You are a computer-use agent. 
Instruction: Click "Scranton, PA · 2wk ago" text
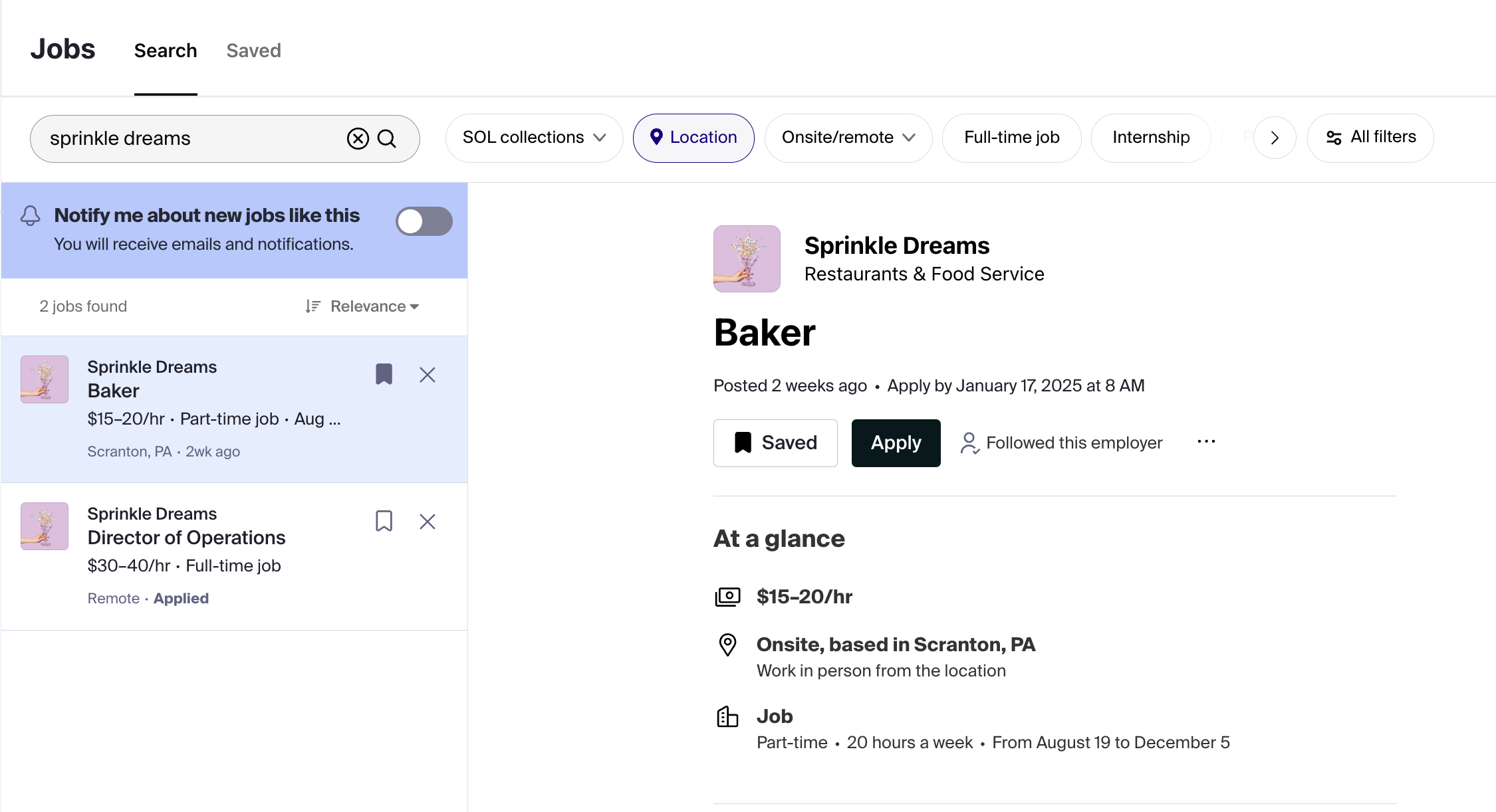click(x=164, y=451)
